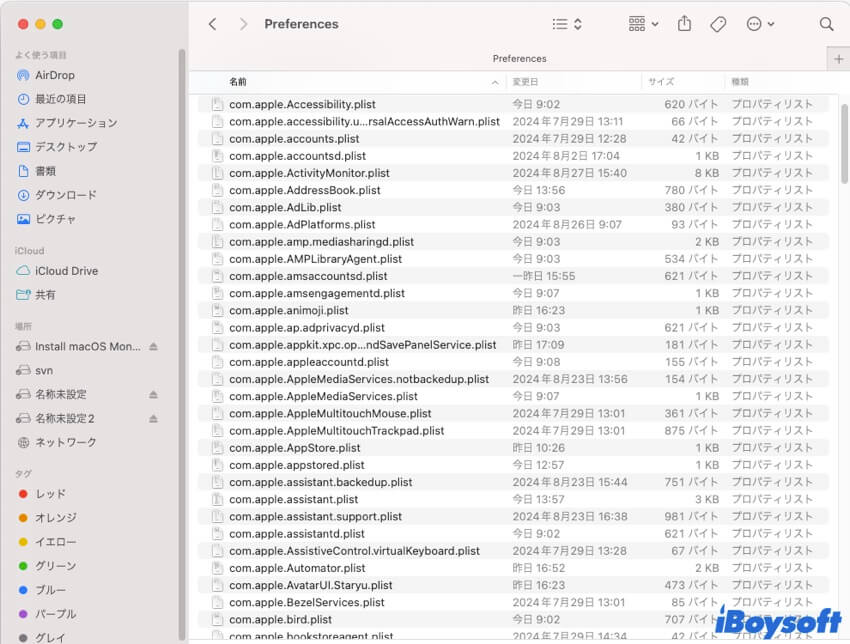The image size is (850, 644).
Task: Click the Tags icon in toolbar
Action: coord(718,24)
